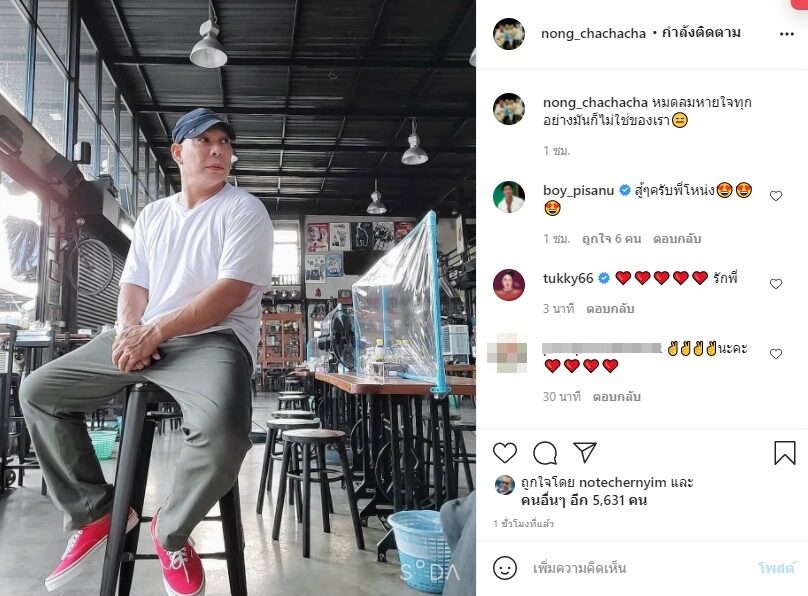808x596 pixels.
Task: Open emoji picker smiley icon
Action: [504, 568]
